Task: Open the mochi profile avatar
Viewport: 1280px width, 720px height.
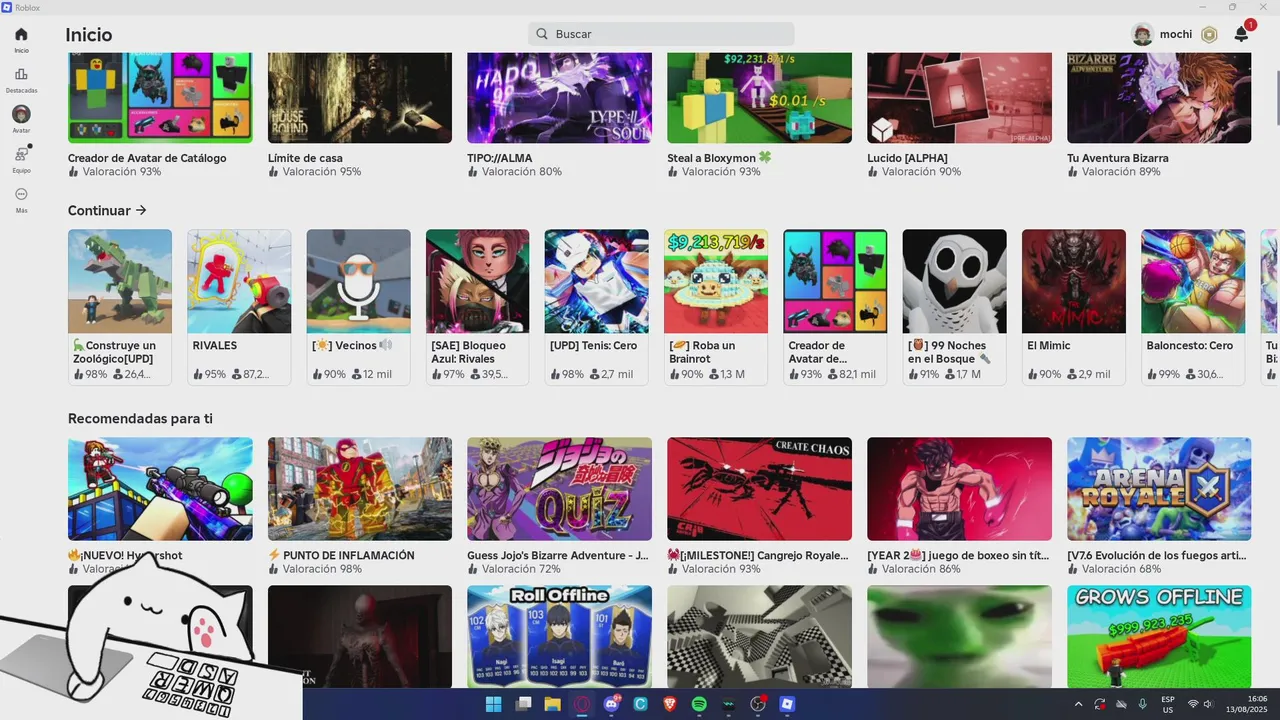Action: pyautogui.click(x=1143, y=34)
